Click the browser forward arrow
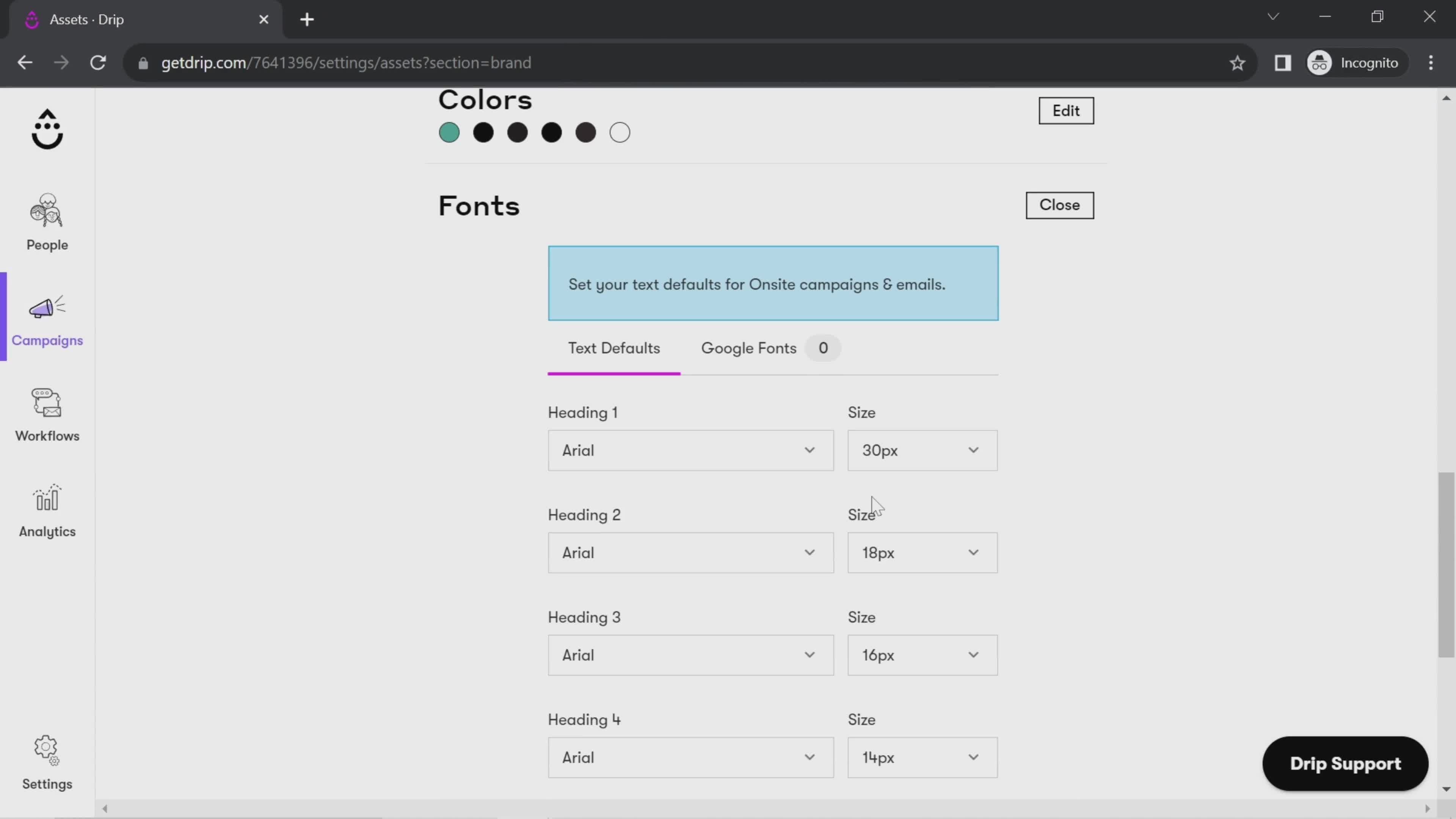This screenshot has width=1456, height=819. pos(61,63)
